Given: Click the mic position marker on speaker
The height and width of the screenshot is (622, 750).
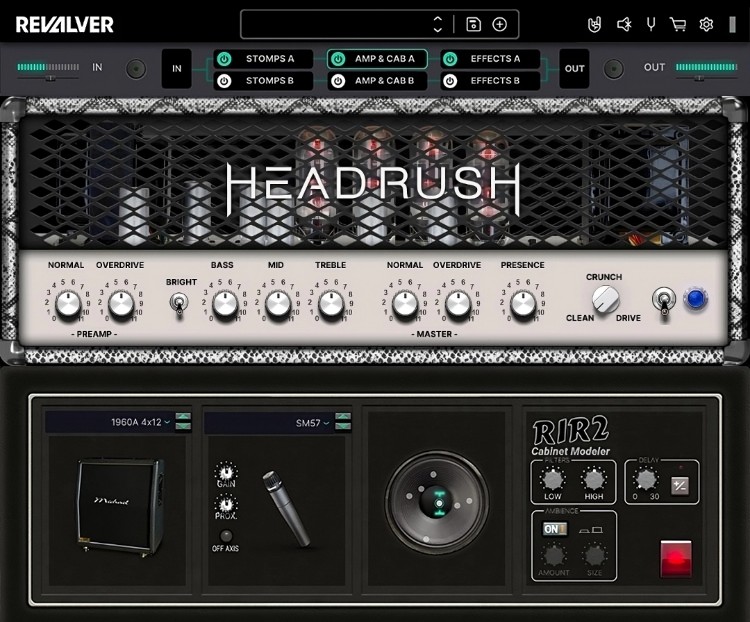Looking at the screenshot, I should coord(439,502).
